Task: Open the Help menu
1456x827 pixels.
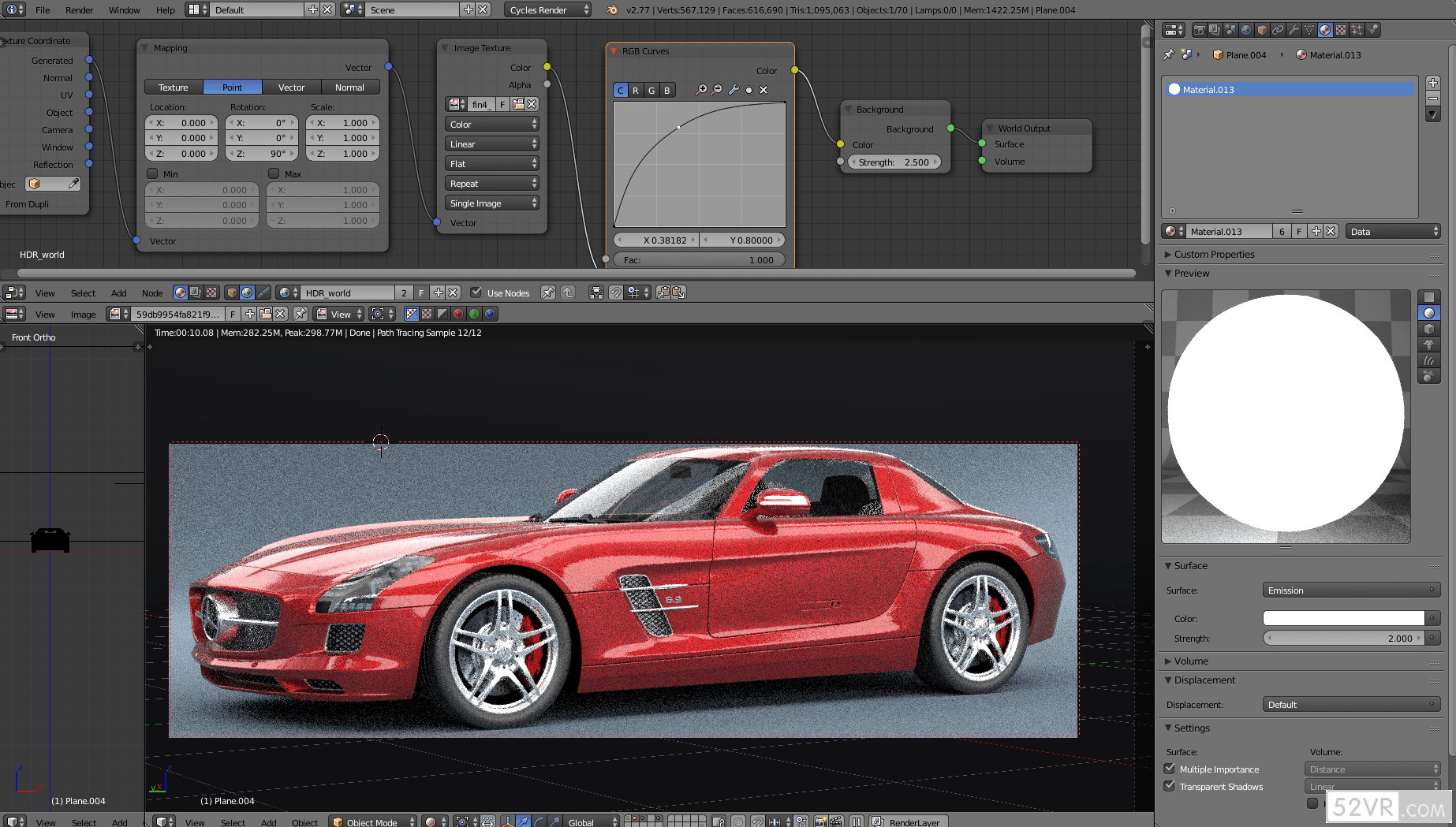Action: pyautogui.click(x=165, y=10)
